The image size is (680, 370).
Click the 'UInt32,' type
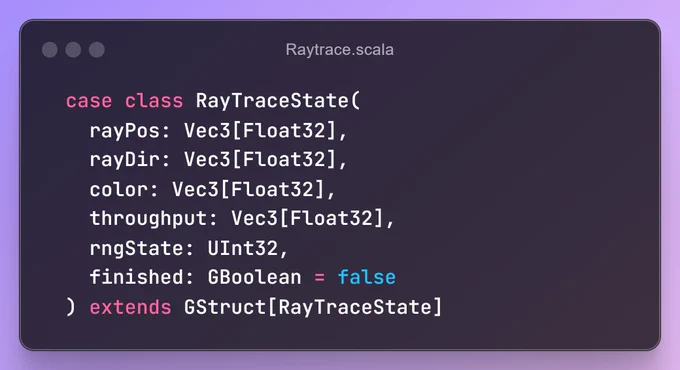248,249
